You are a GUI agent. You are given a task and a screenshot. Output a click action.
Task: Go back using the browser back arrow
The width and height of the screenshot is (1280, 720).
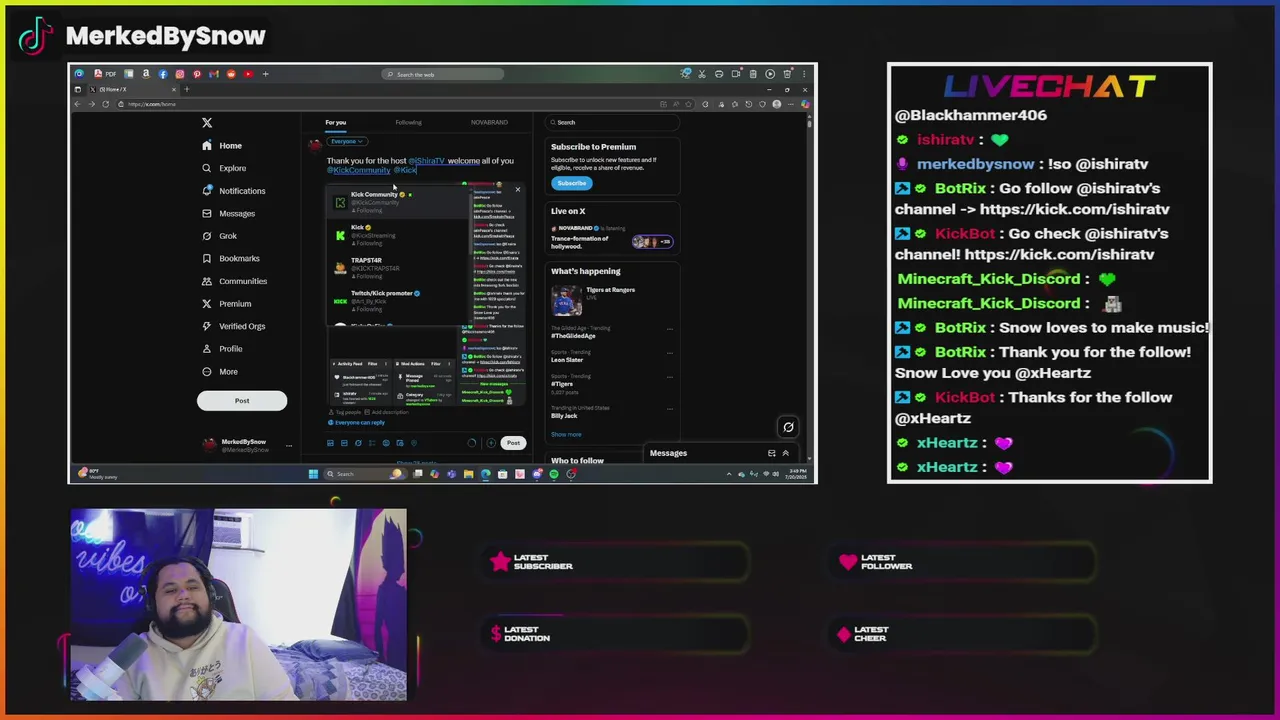[x=79, y=104]
